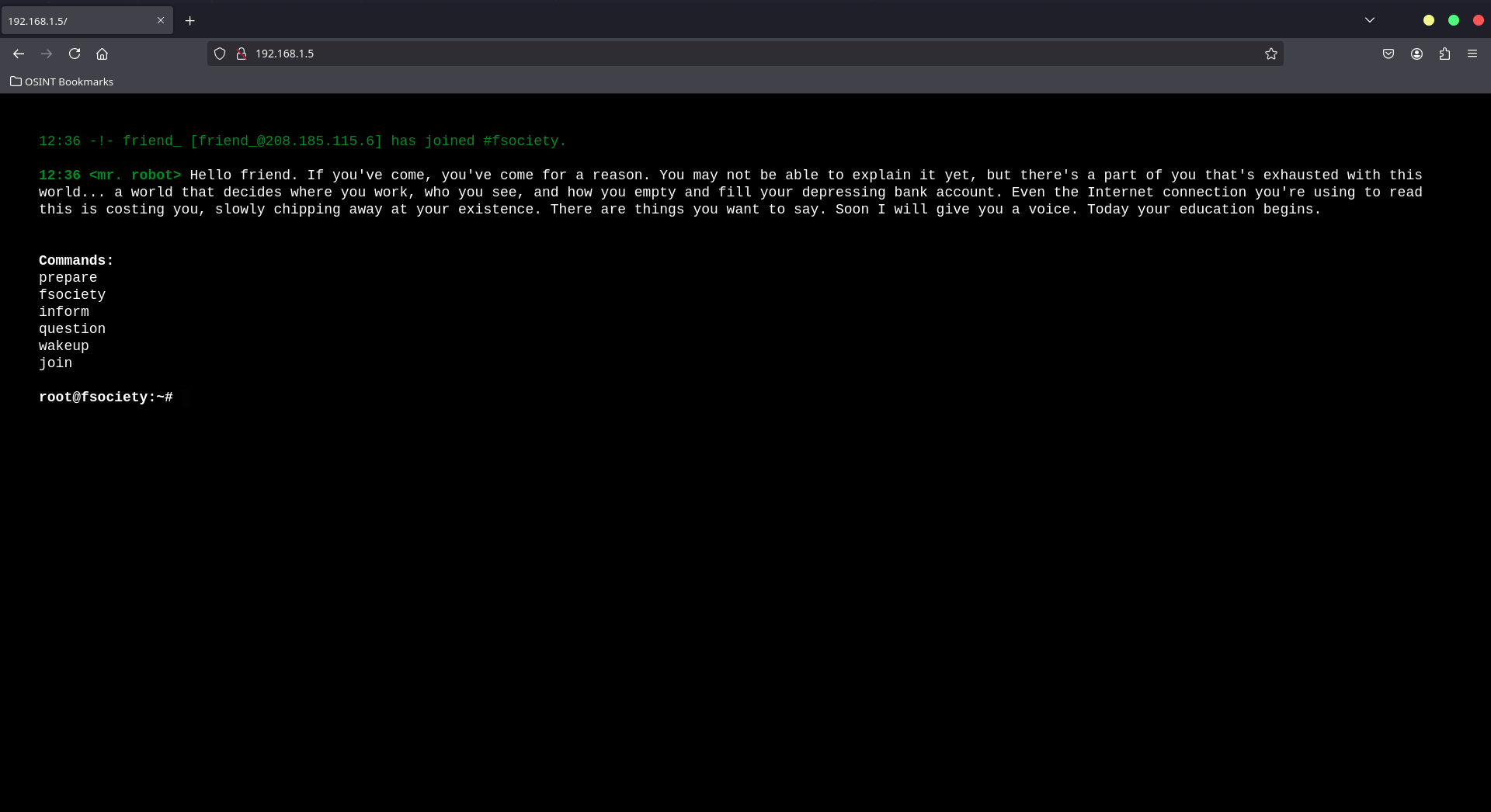Go back to the previous page
Viewport: 1491px width, 812px height.
click(x=19, y=54)
